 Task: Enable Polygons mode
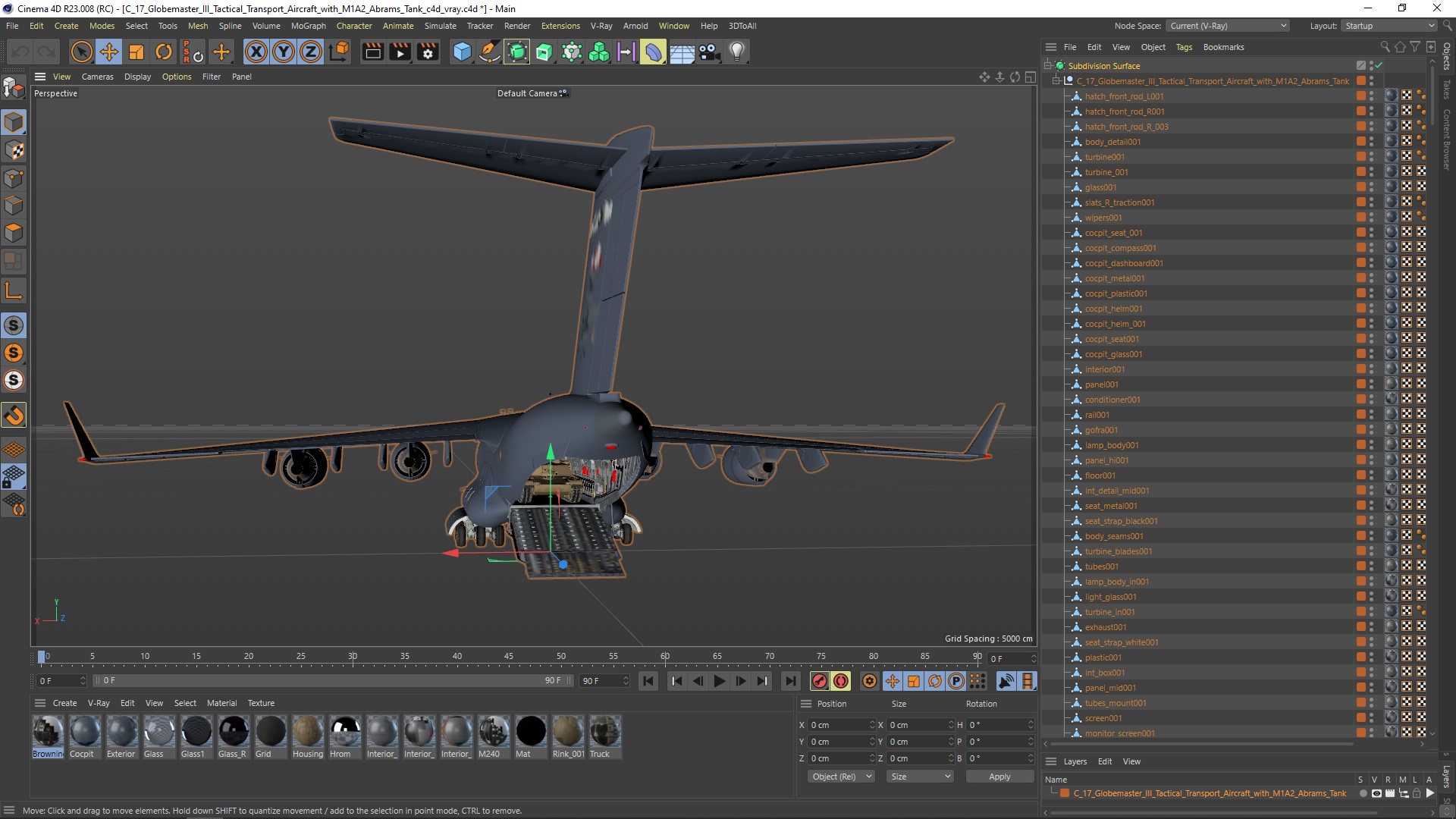(x=14, y=233)
